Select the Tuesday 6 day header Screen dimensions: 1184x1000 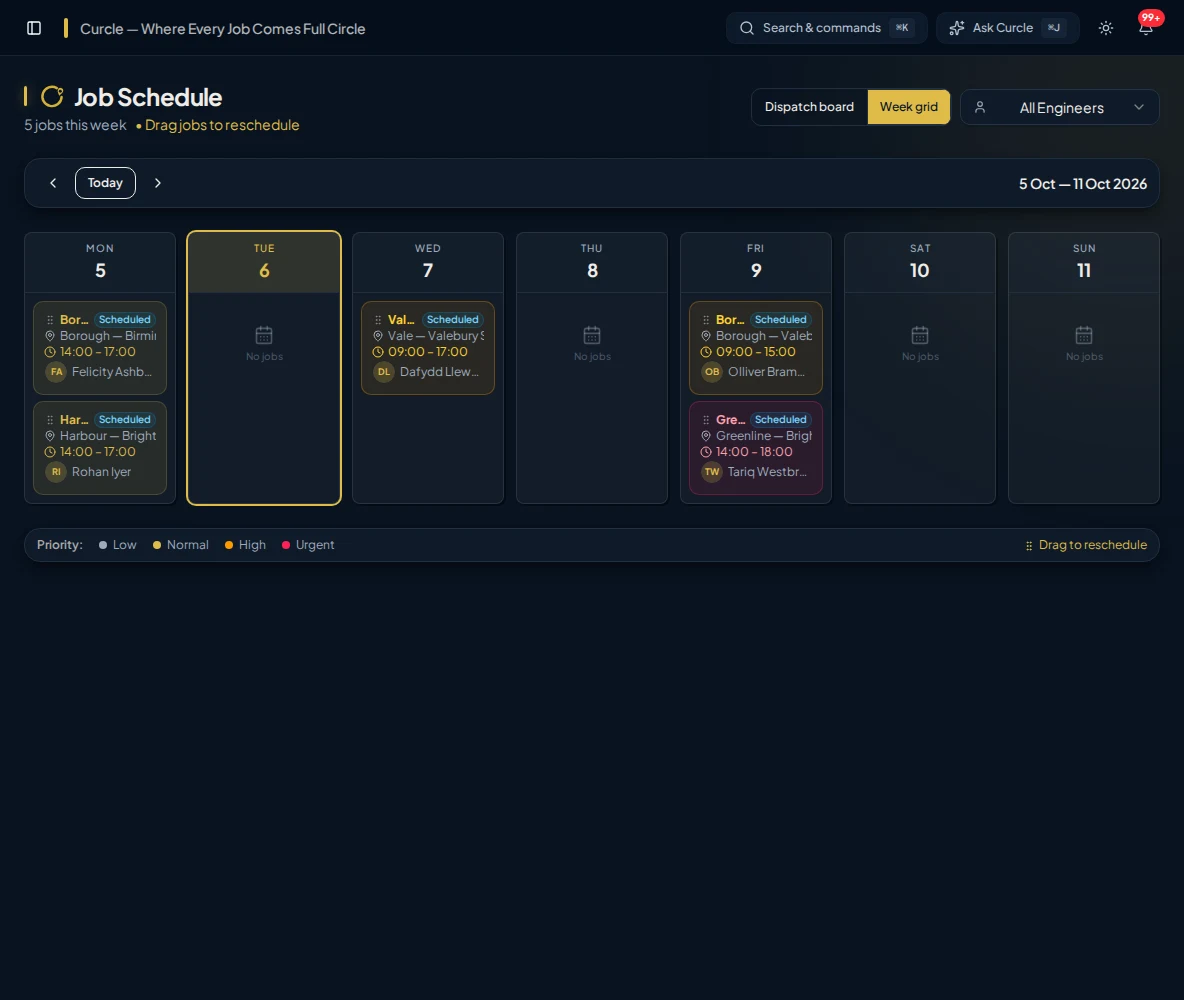[x=264, y=262]
